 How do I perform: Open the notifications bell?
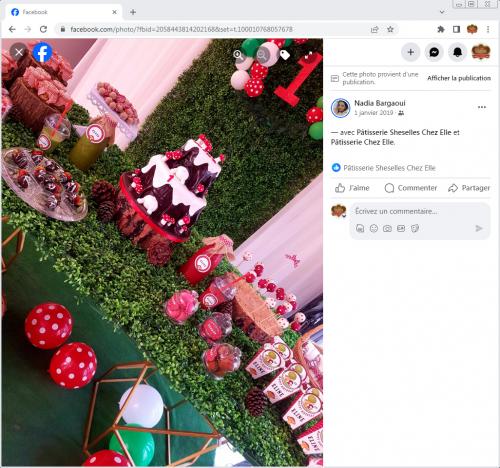(x=457, y=52)
